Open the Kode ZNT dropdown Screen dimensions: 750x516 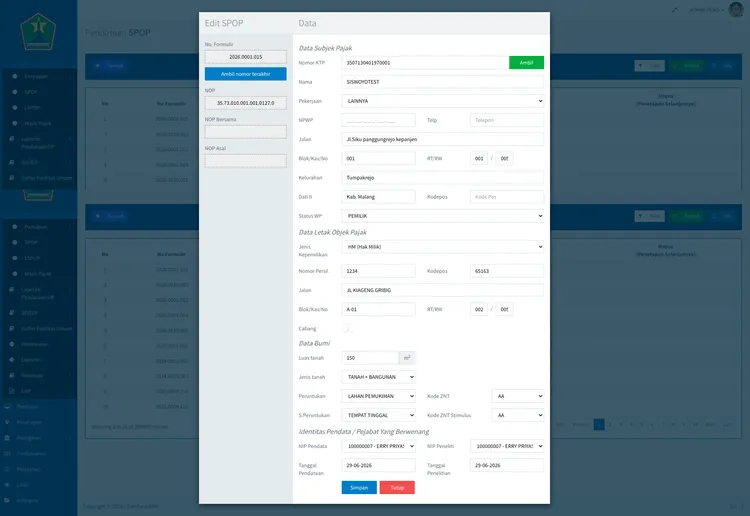pyautogui.click(x=518, y=396)
